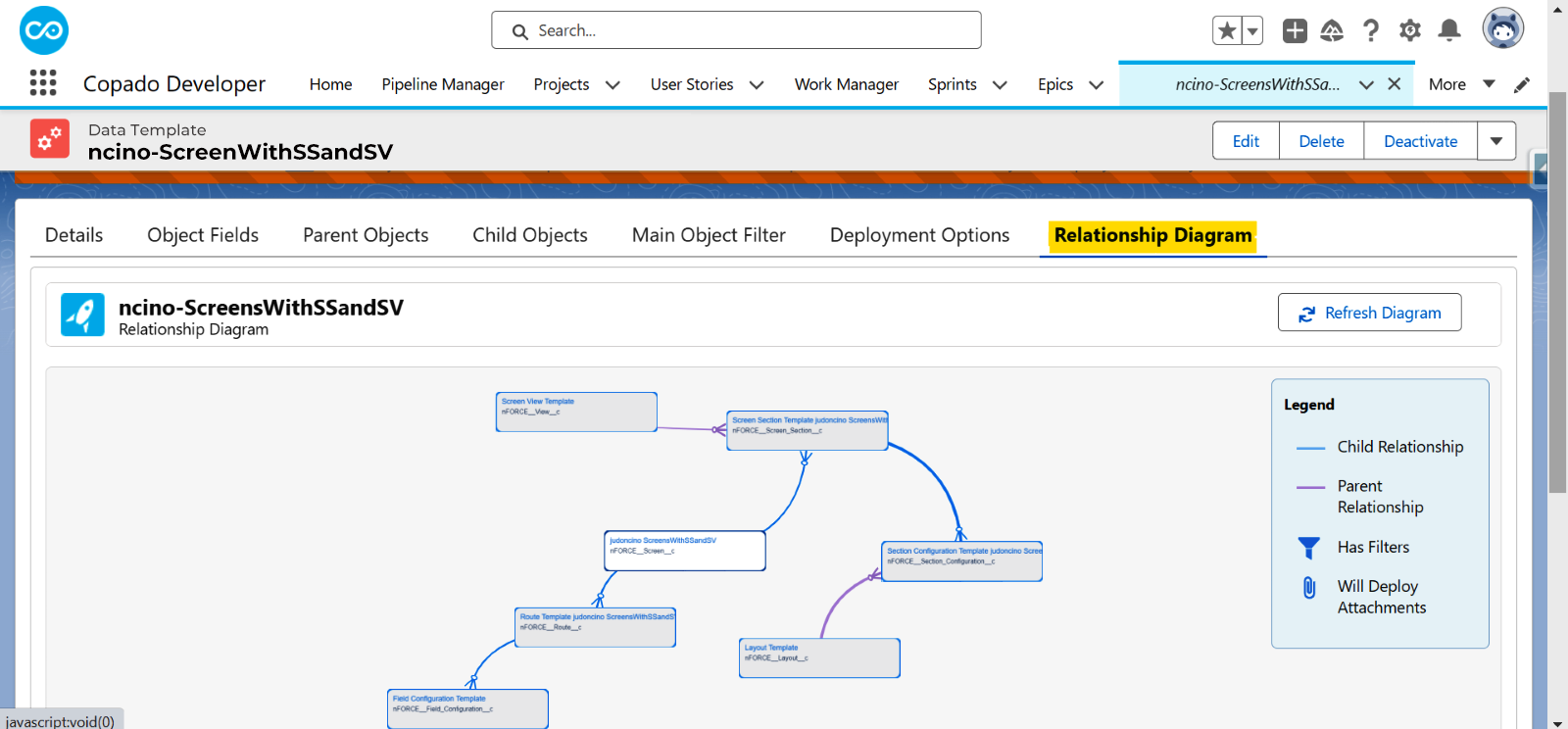Click the favorites star icon
This screenshot has width=1568, height=729.
(1227, 30)
